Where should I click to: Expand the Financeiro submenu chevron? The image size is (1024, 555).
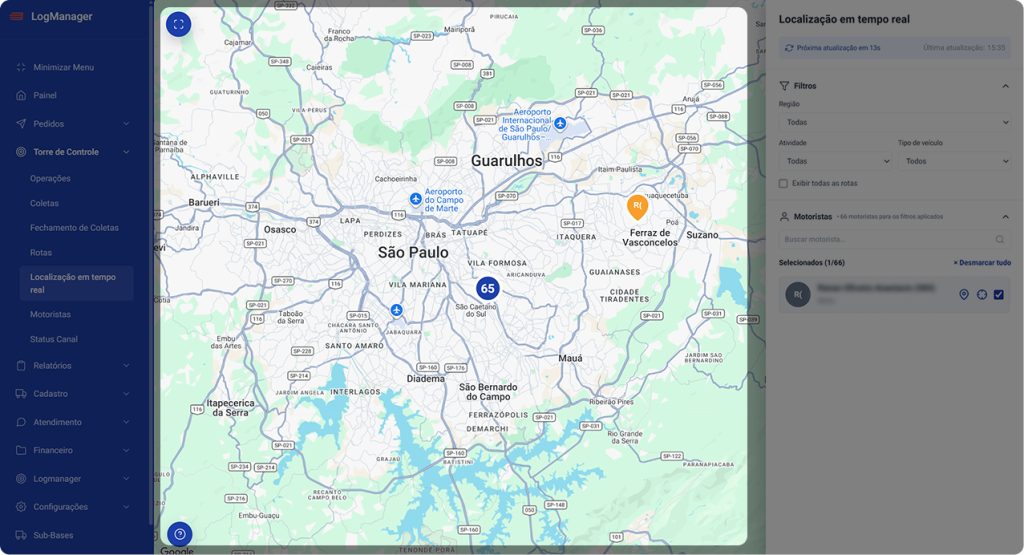point(126,451)
